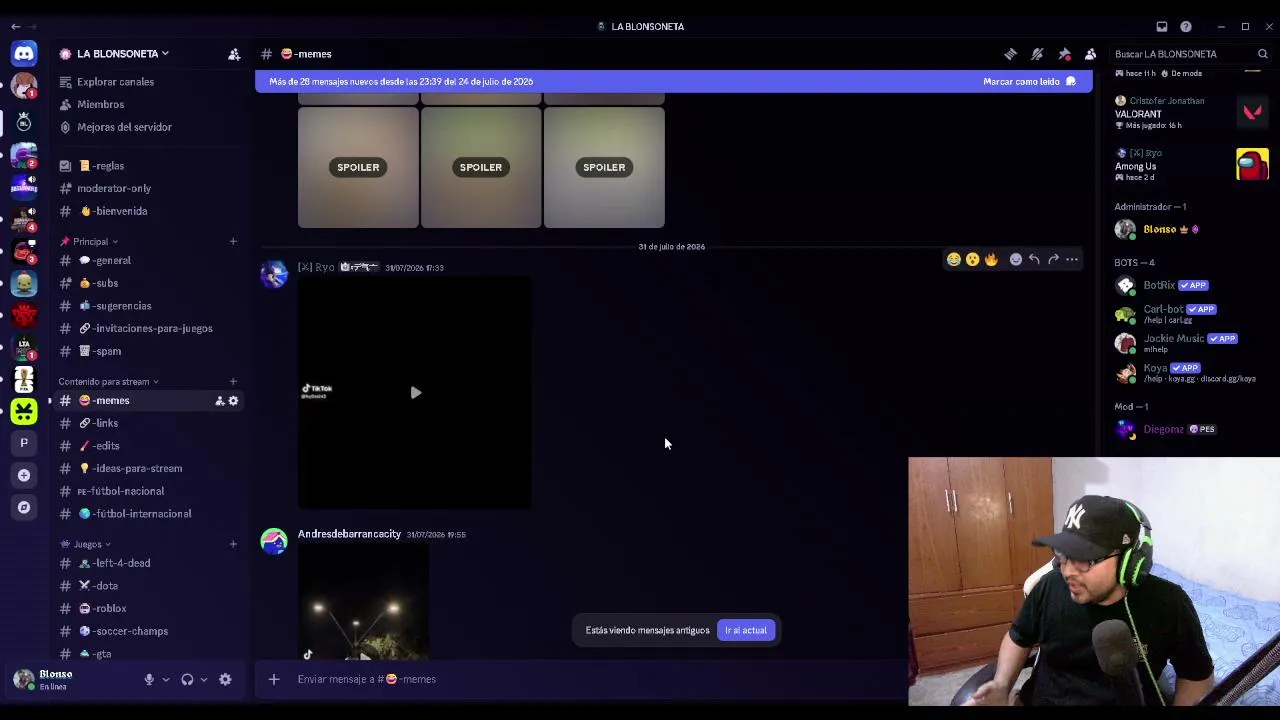Reply to Ryo's message

coord(1034,260)
